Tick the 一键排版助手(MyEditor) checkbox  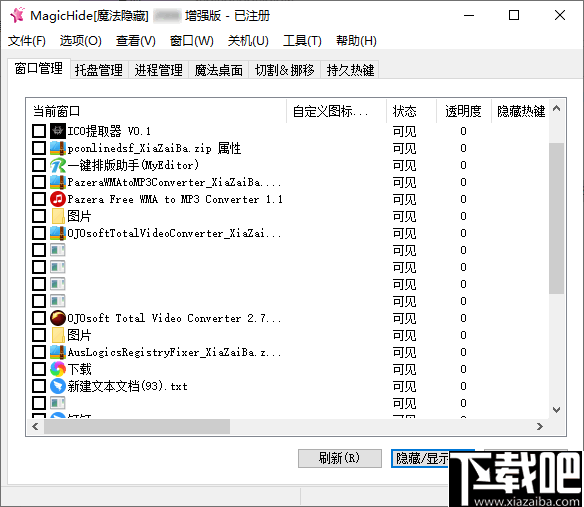tap(39, 165)
